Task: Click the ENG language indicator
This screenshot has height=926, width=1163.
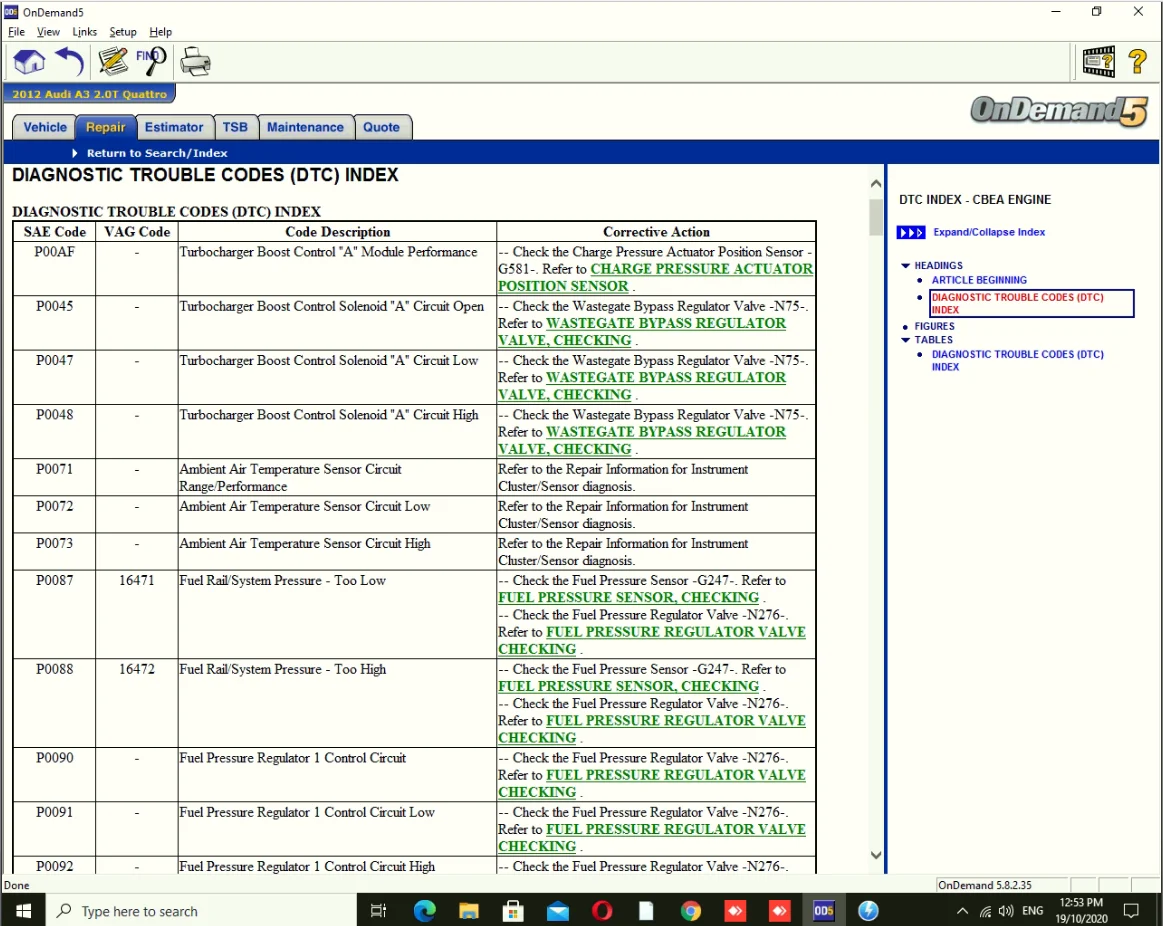Action: click(1032, 911)
